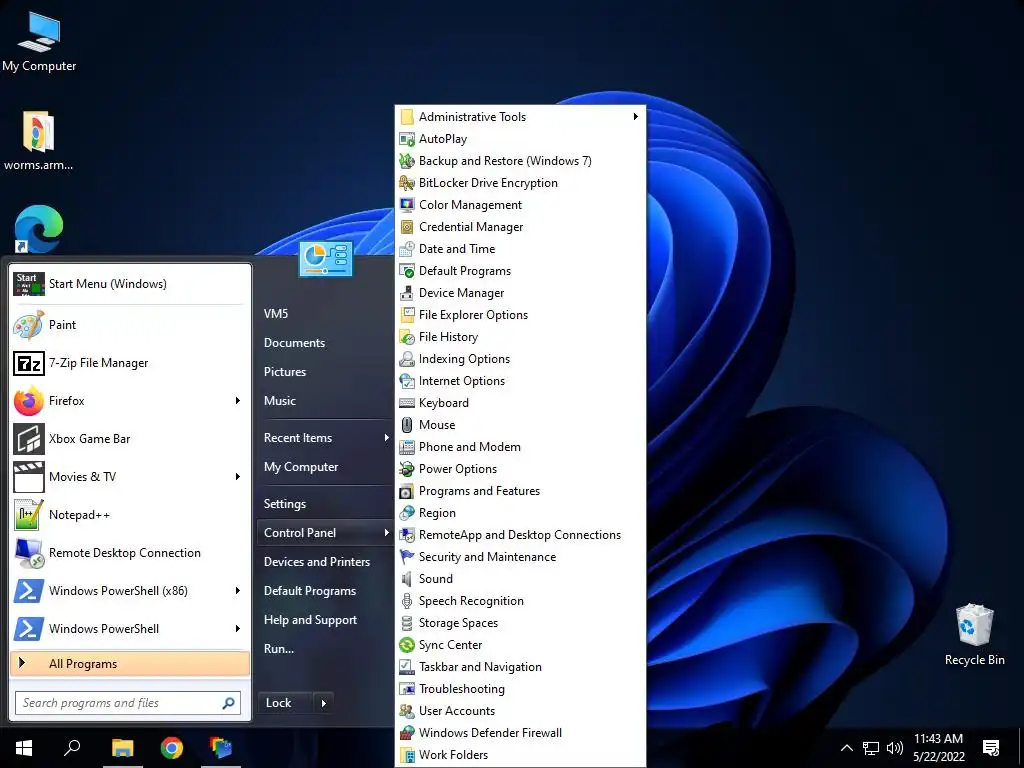Click the BitLocker Drive Encryption icon
Image resolution: width=1024 pixels, height=768 pixels.
coord(407,183)
